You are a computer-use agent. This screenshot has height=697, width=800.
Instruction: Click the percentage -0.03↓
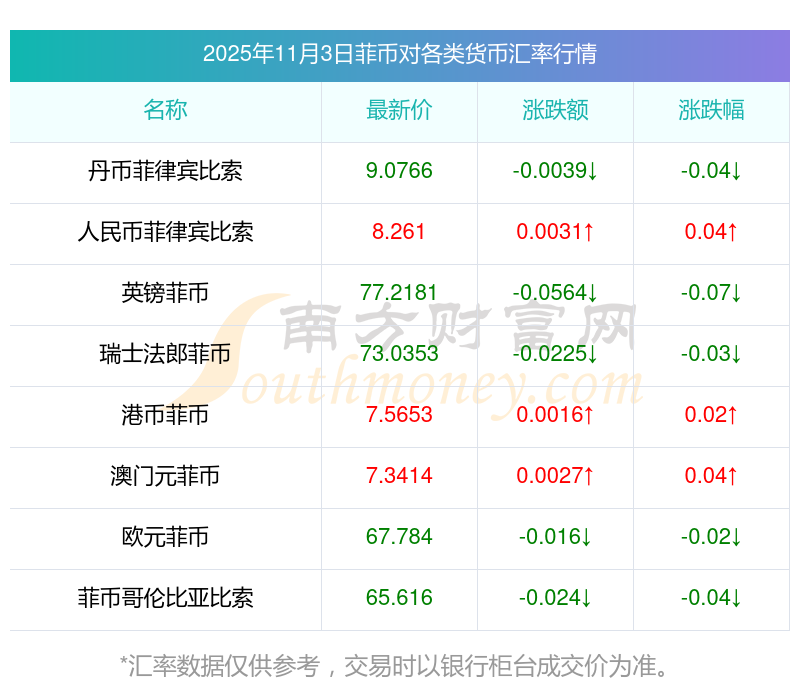(x=711, y=354)
